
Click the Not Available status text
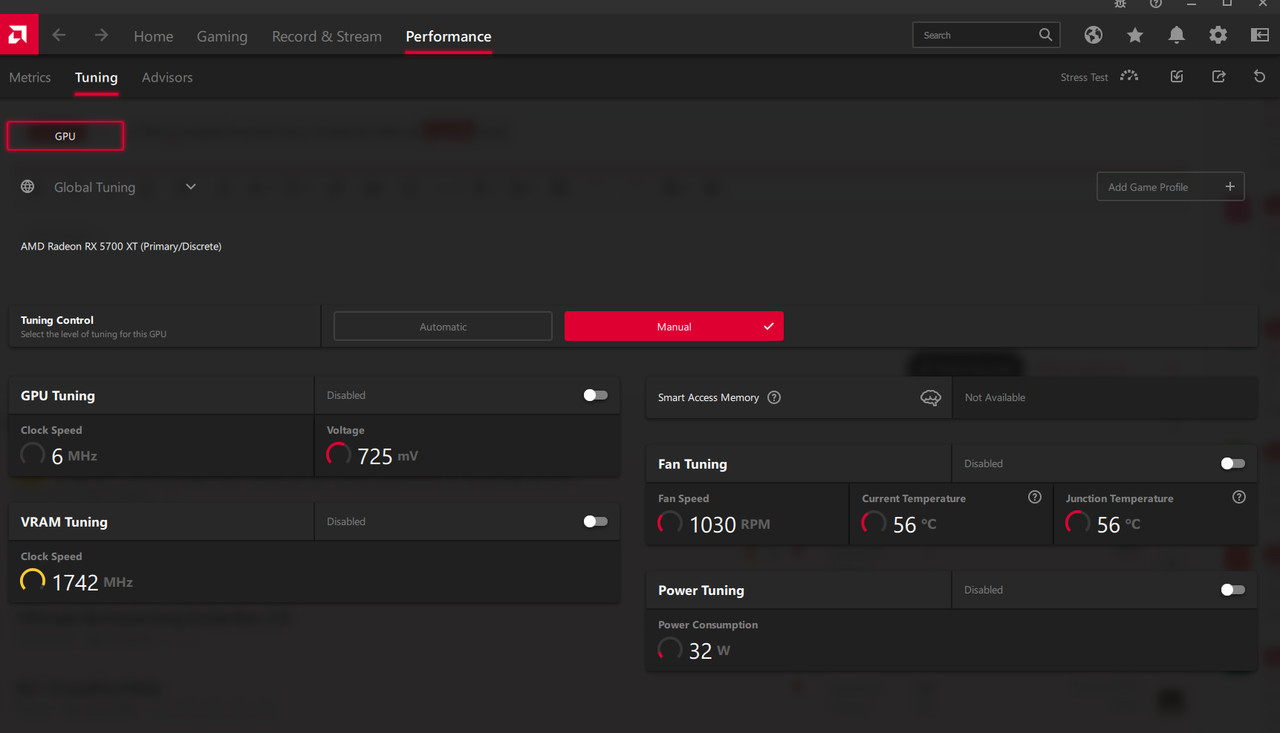tap(995, 398)
